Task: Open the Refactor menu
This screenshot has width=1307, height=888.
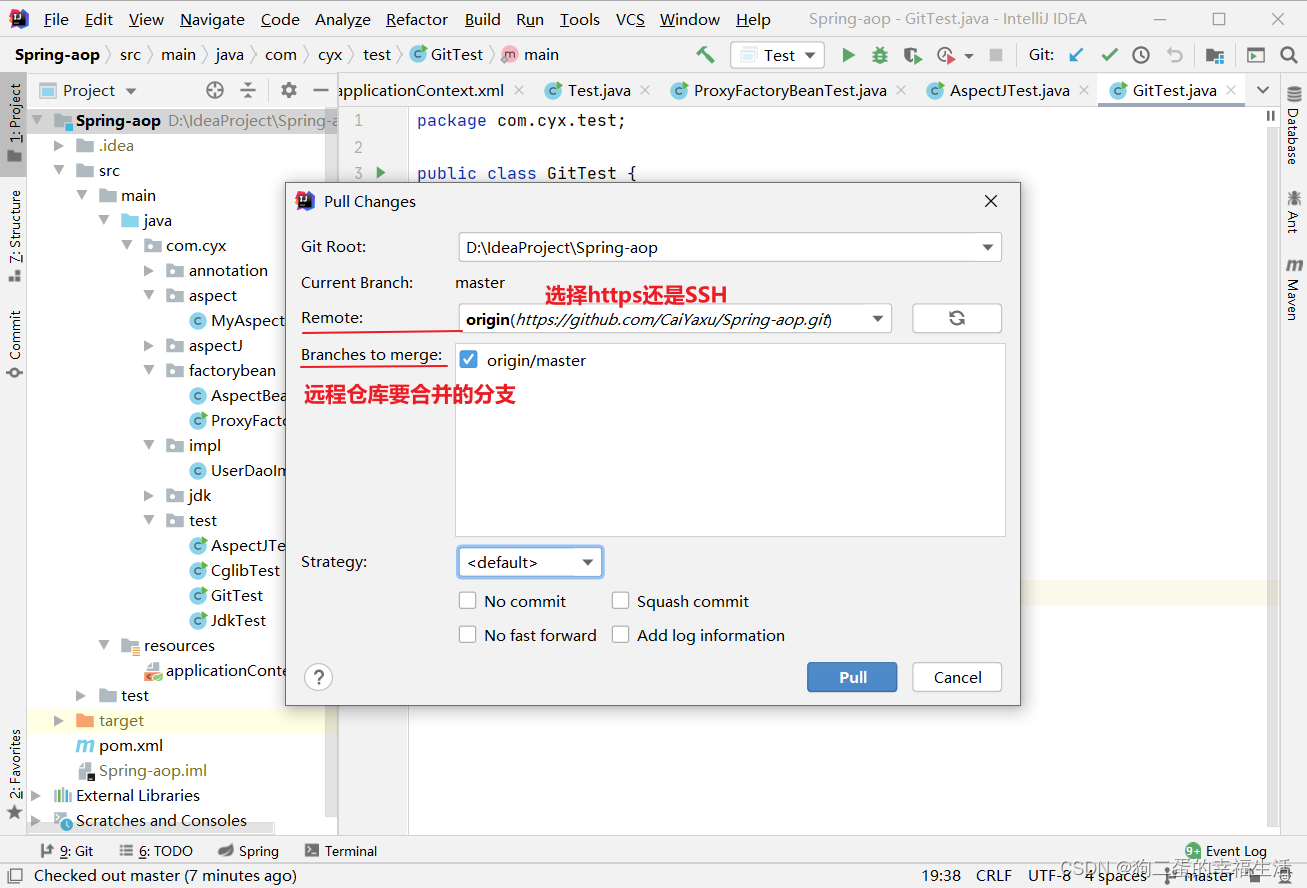Action: pos(417,19)
